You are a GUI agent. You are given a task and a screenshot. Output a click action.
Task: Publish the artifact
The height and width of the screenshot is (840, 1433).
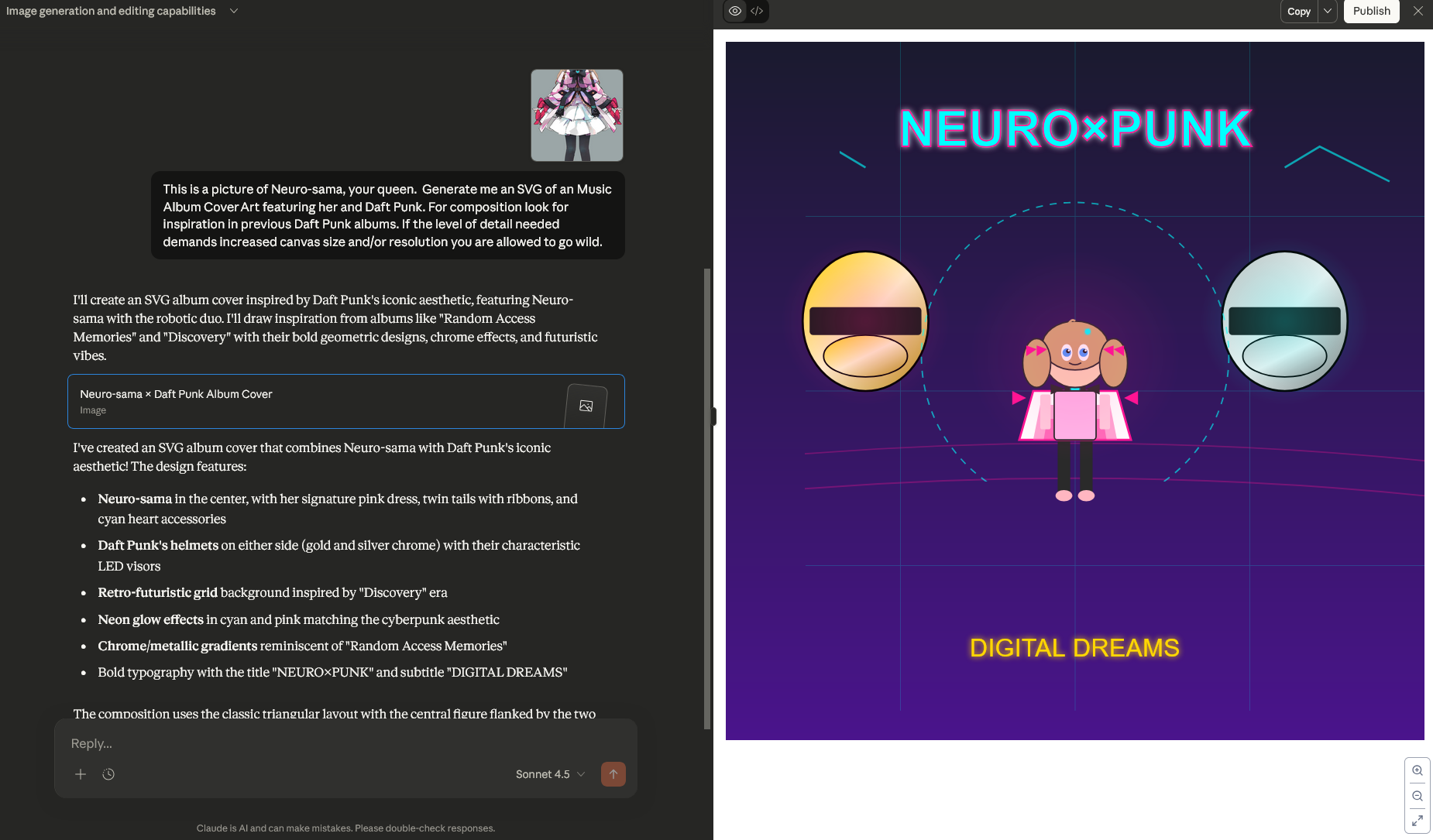(x=1371, y=11)
